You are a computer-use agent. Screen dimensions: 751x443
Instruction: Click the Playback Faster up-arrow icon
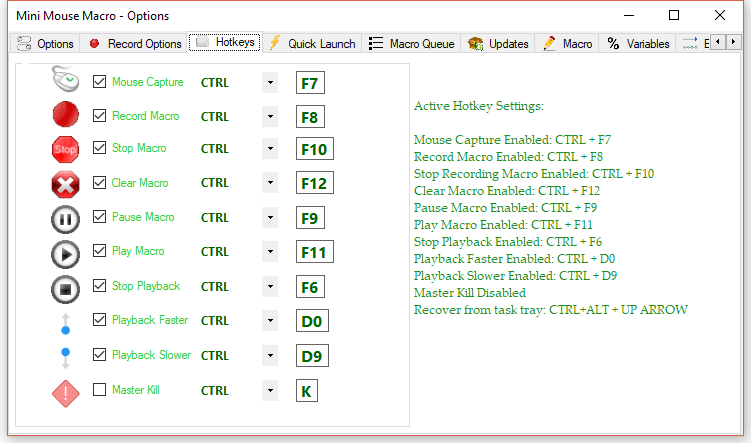point(66,321)
